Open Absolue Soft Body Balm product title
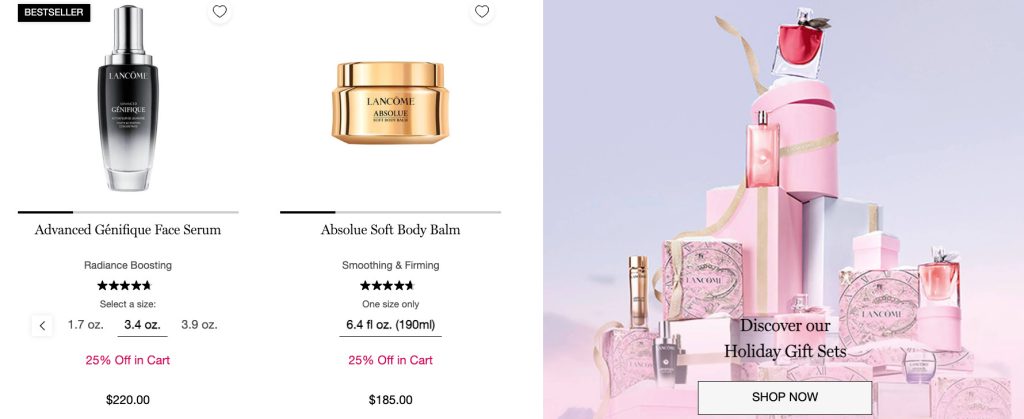 pyautogui.click(x=391, y=230)
